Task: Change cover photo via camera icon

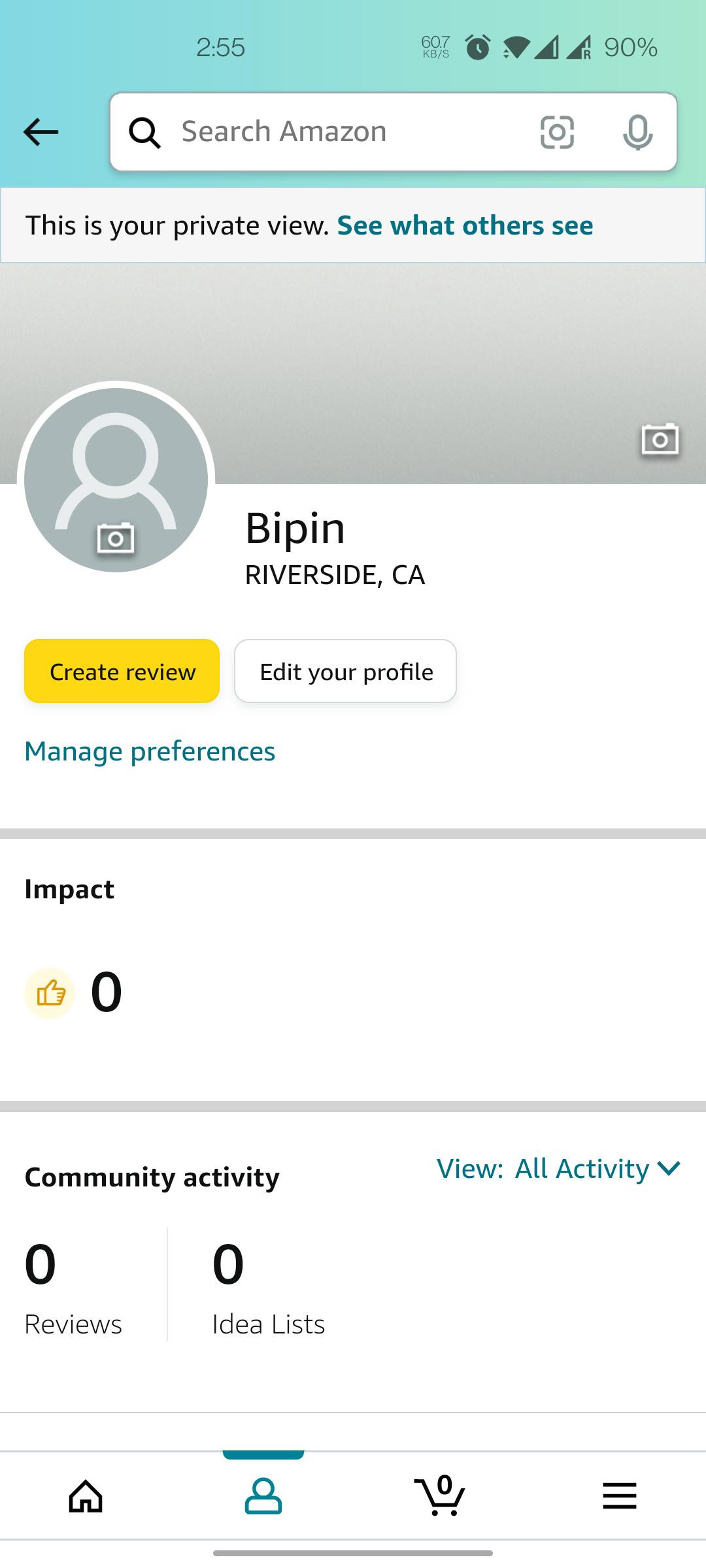Action: click(660, 440)
